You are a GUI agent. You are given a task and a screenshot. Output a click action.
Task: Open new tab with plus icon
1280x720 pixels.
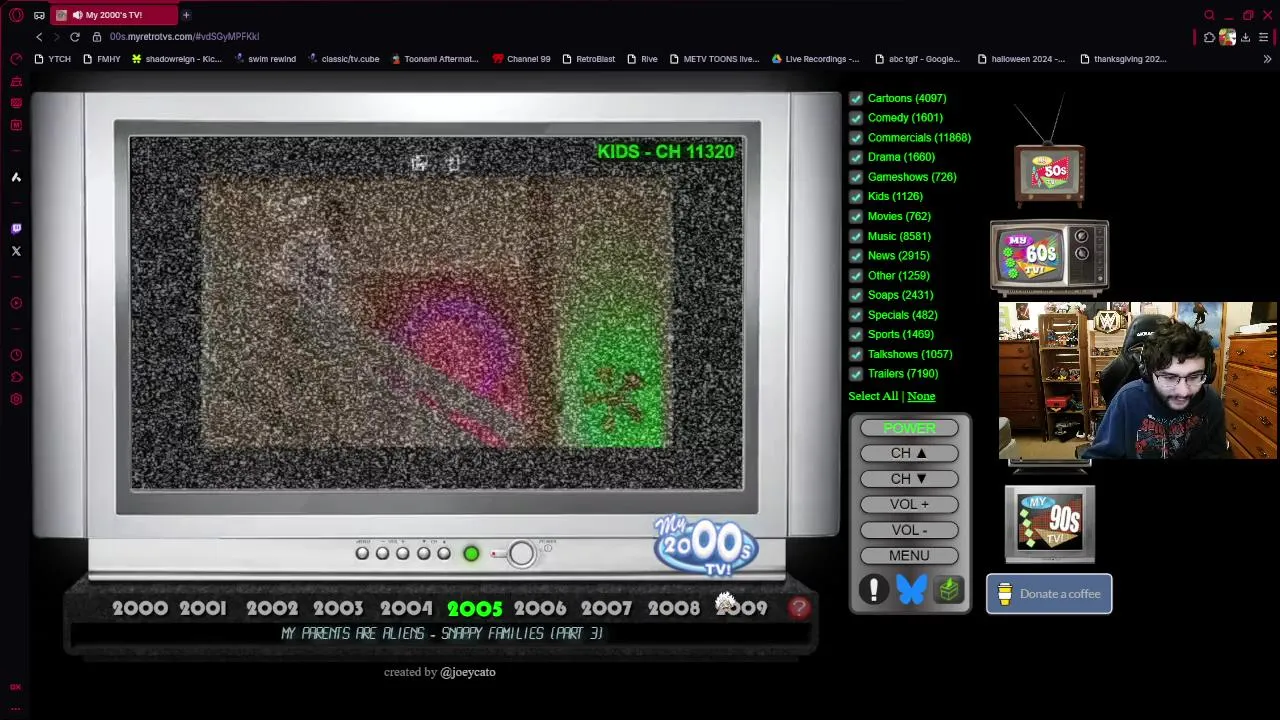click(186, 15)
